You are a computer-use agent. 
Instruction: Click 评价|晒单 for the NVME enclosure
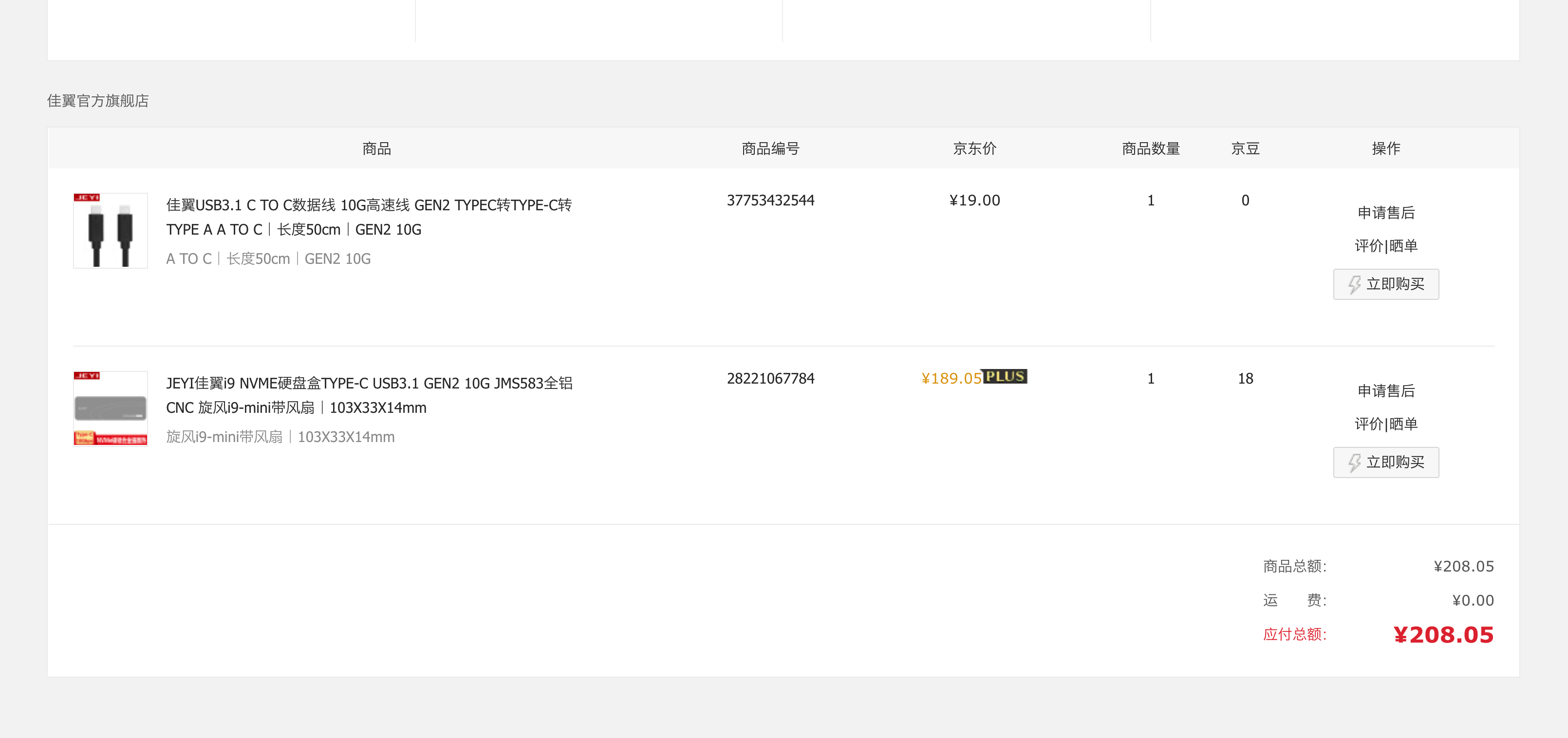tap(1385, 424)
